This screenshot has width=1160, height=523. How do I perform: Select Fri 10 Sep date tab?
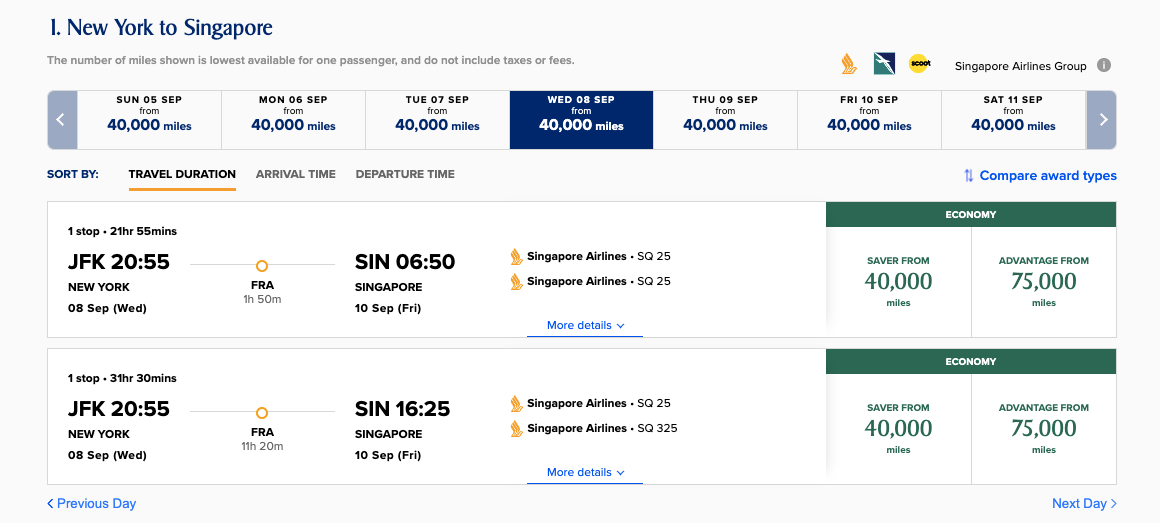(869, 120)
